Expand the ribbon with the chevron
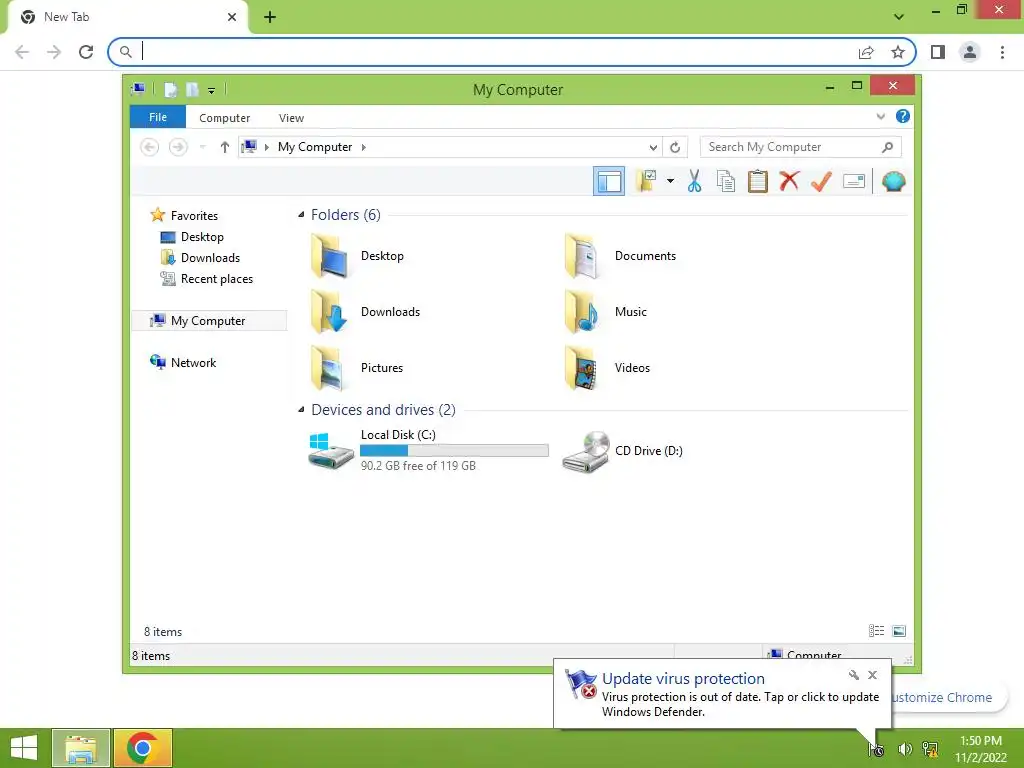Image resolution: width=1024 pixels, height=768 pixels. tap(880, 117)
